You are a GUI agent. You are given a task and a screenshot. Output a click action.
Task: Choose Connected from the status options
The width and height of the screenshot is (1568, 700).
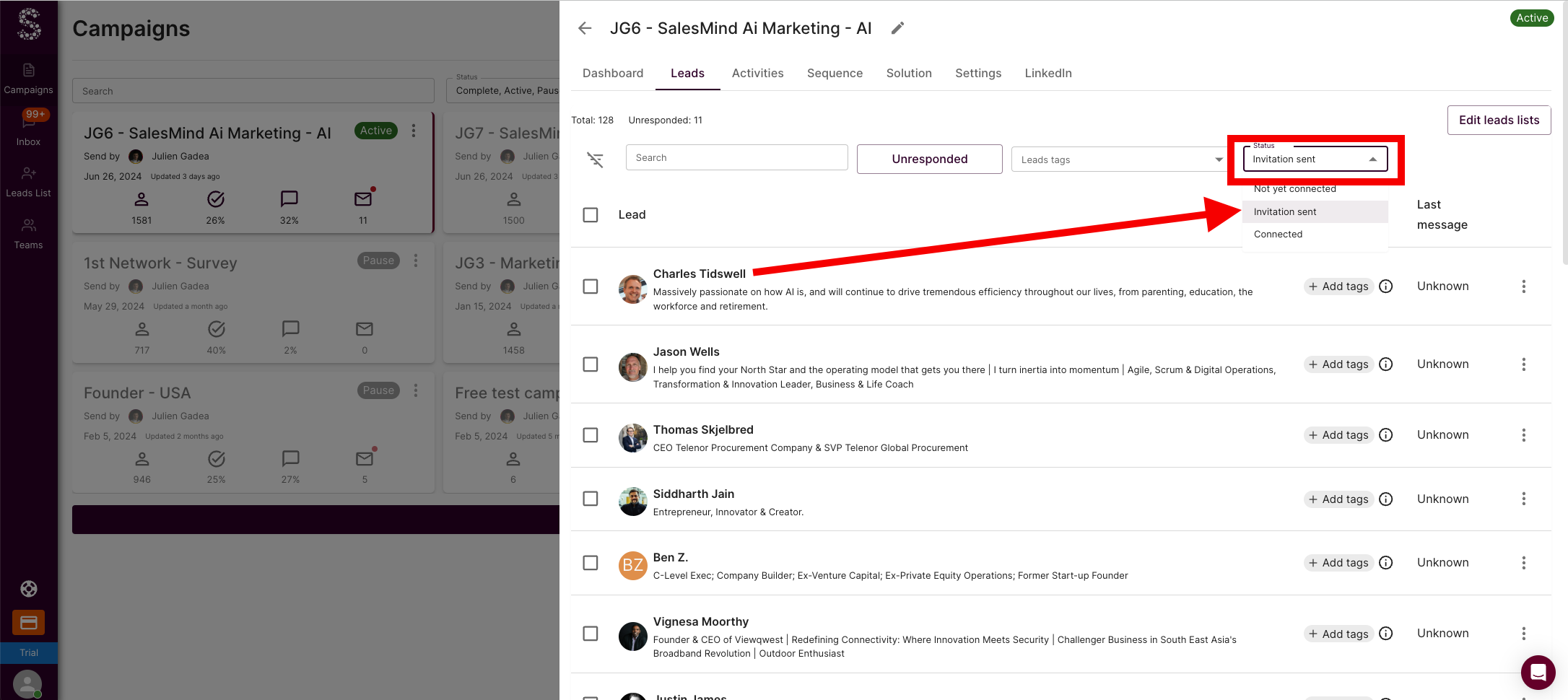(x=1278, y=235)
